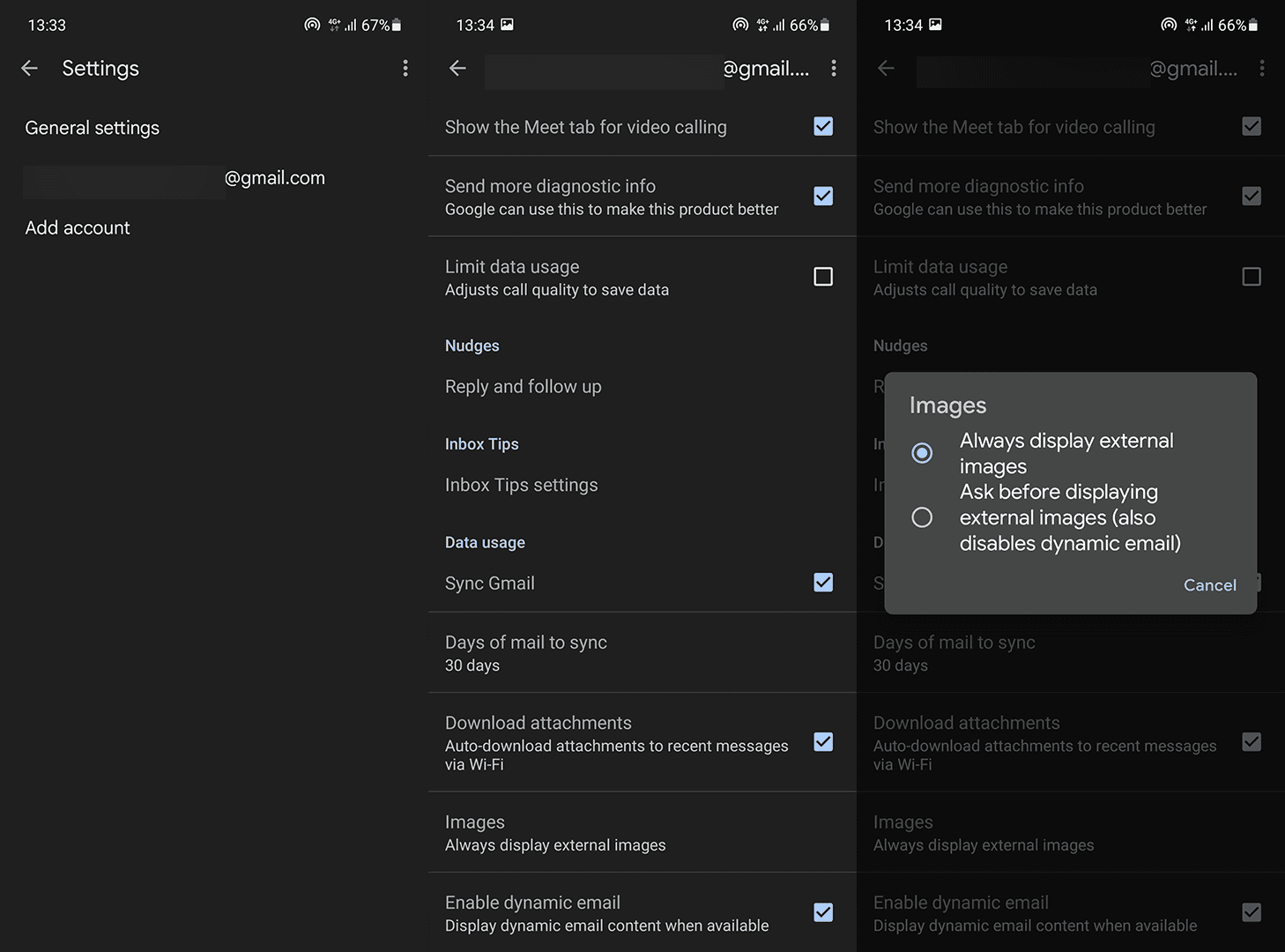Tap the screen cast icon in status bar
This screenshot has height=952, width=1285.
tap(312, 25)
